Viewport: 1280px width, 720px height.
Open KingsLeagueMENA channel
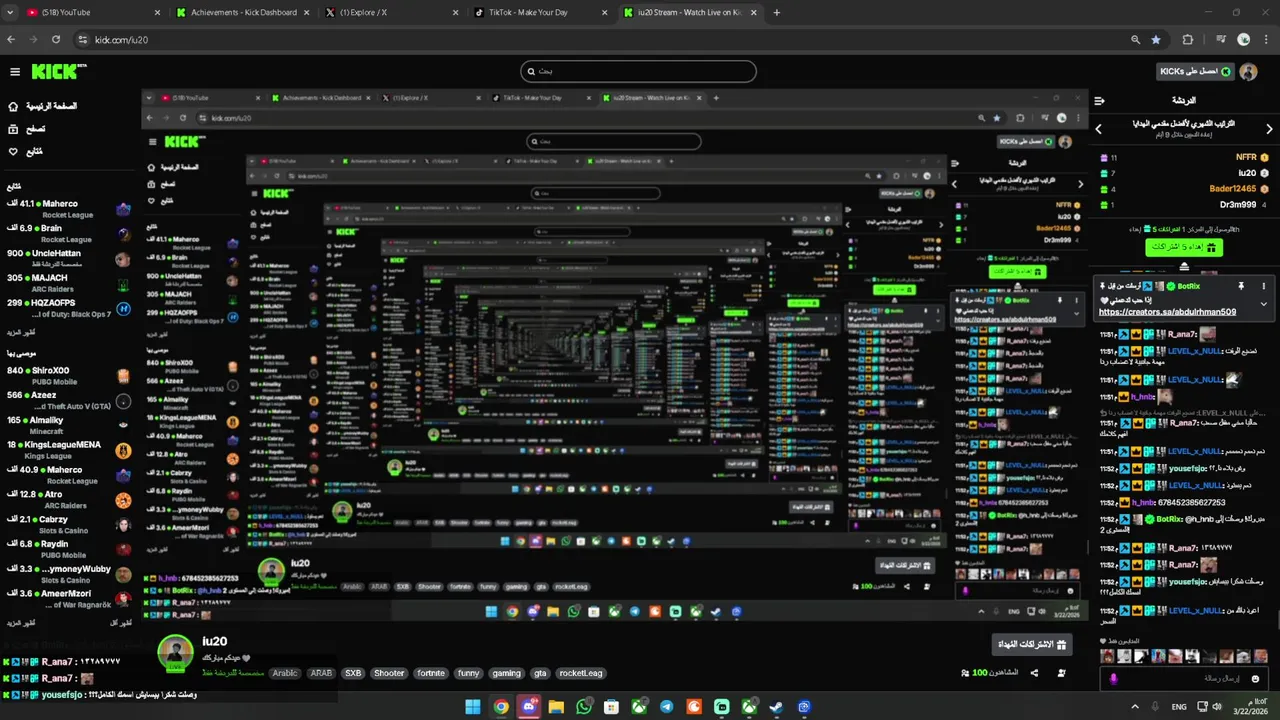(x=68, y=450)
